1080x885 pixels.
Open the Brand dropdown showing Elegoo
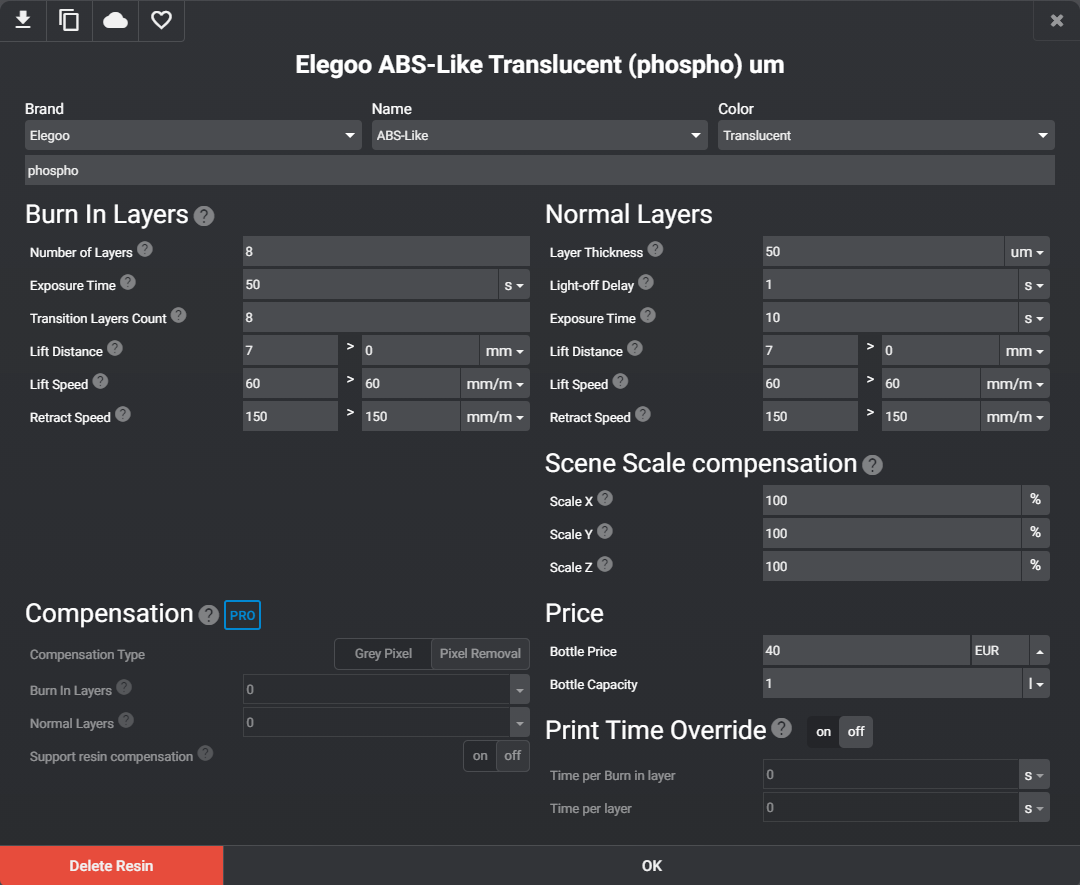pyautogui.click(x=193, y=136)
